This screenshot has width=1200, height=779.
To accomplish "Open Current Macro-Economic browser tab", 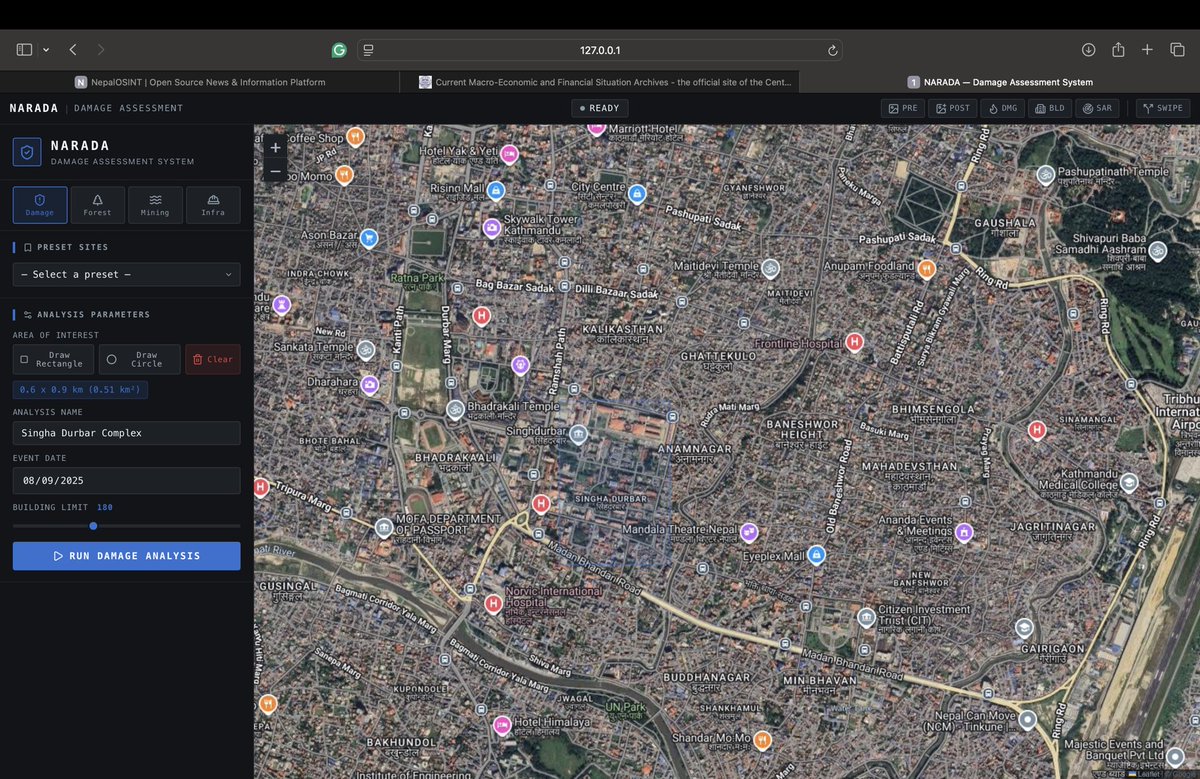I will pyautogui.click(x=600, y=82).
